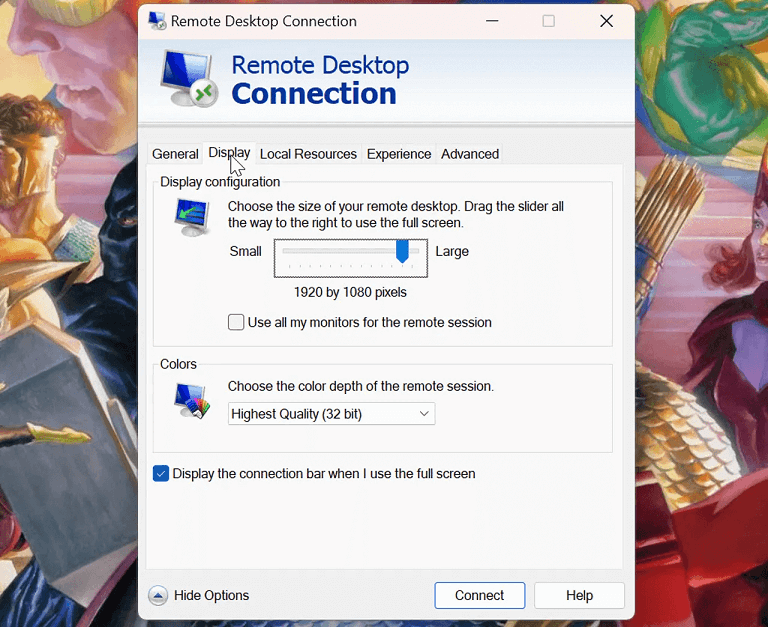
Task: Click the Colors group label
Action: tap(178, 364)
